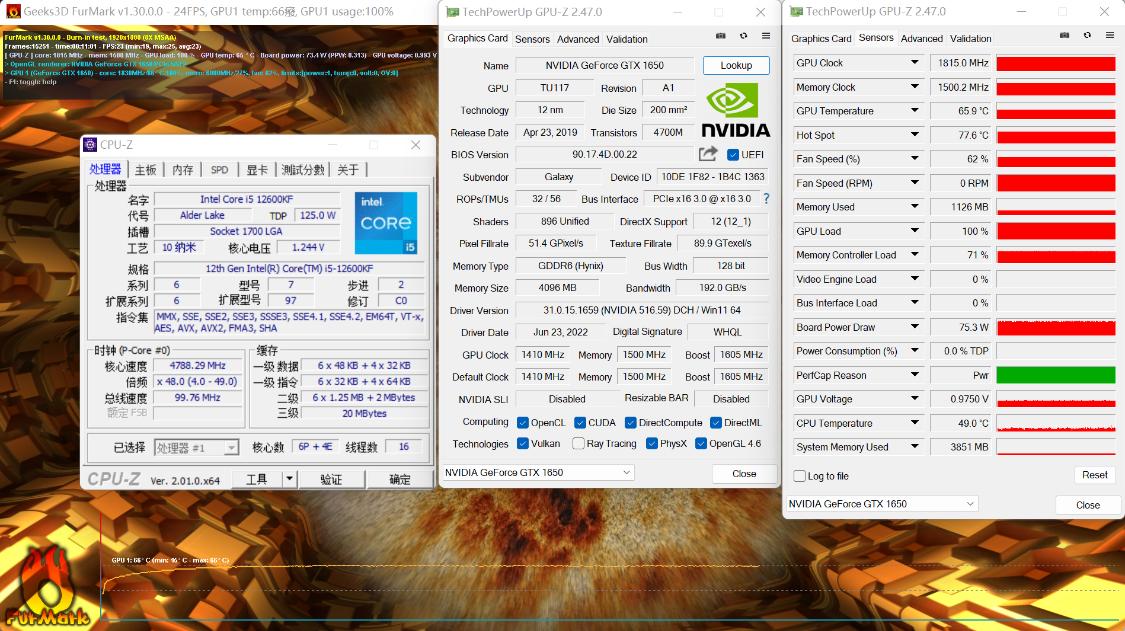Click the Lookup button in GPU-Z

pyautogui.click(x=736, y=64)
